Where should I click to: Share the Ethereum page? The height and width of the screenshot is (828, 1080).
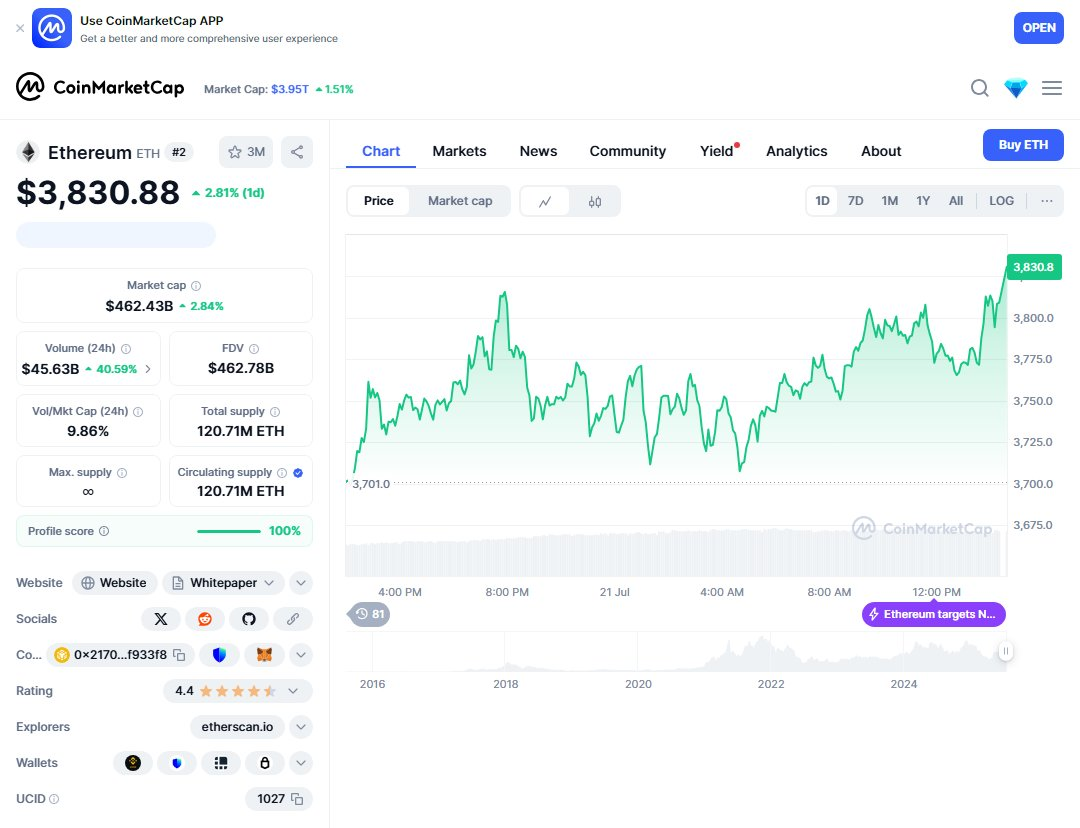click(295, 151)
